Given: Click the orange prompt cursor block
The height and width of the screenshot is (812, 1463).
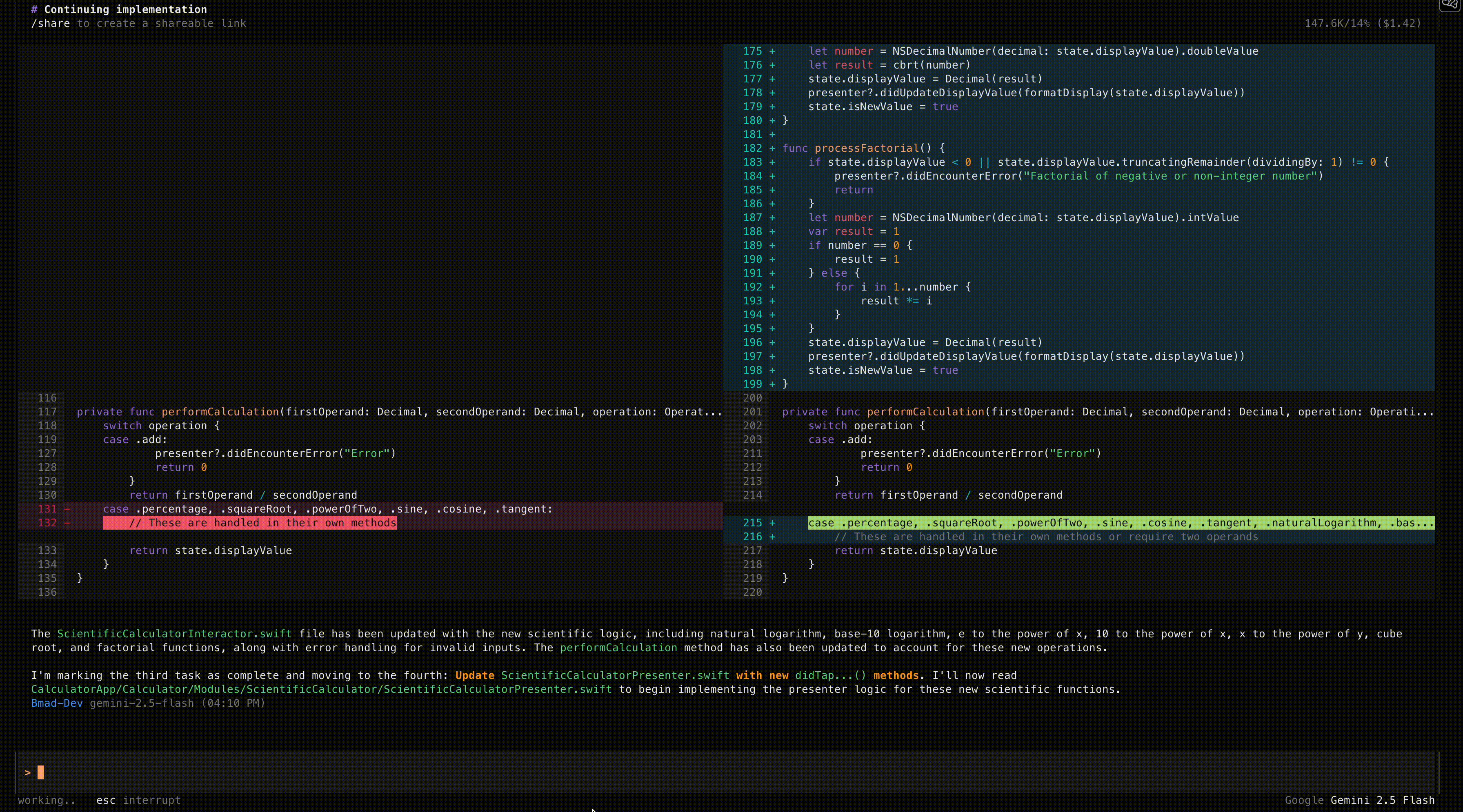Looking at the screenshot, I should point(40,772).
